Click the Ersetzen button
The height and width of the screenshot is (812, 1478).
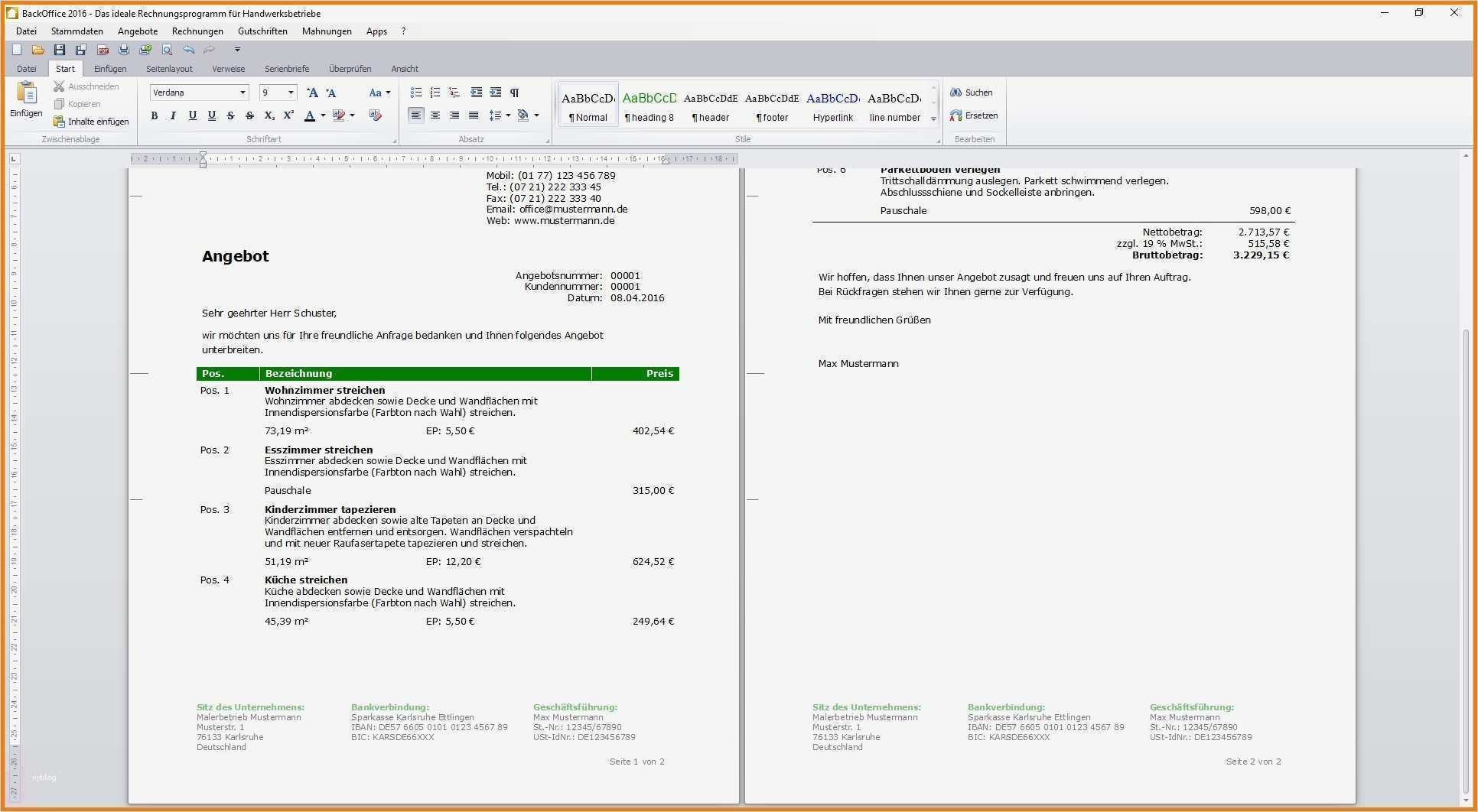tap(974, 115)
